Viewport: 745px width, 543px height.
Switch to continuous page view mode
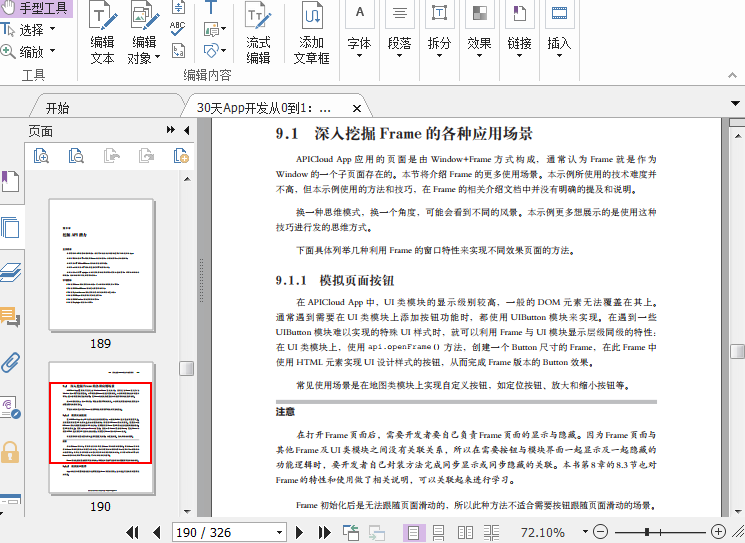[438, 532]
